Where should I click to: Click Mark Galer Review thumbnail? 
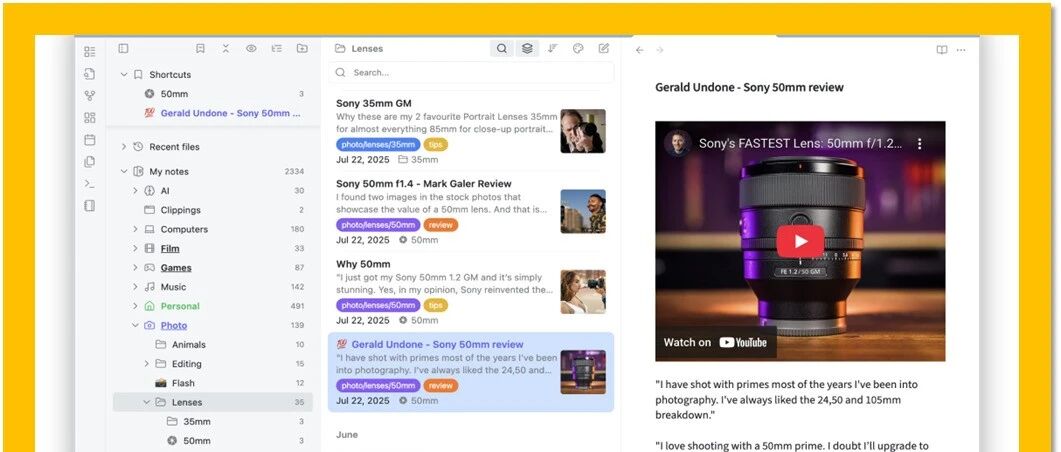583,211
